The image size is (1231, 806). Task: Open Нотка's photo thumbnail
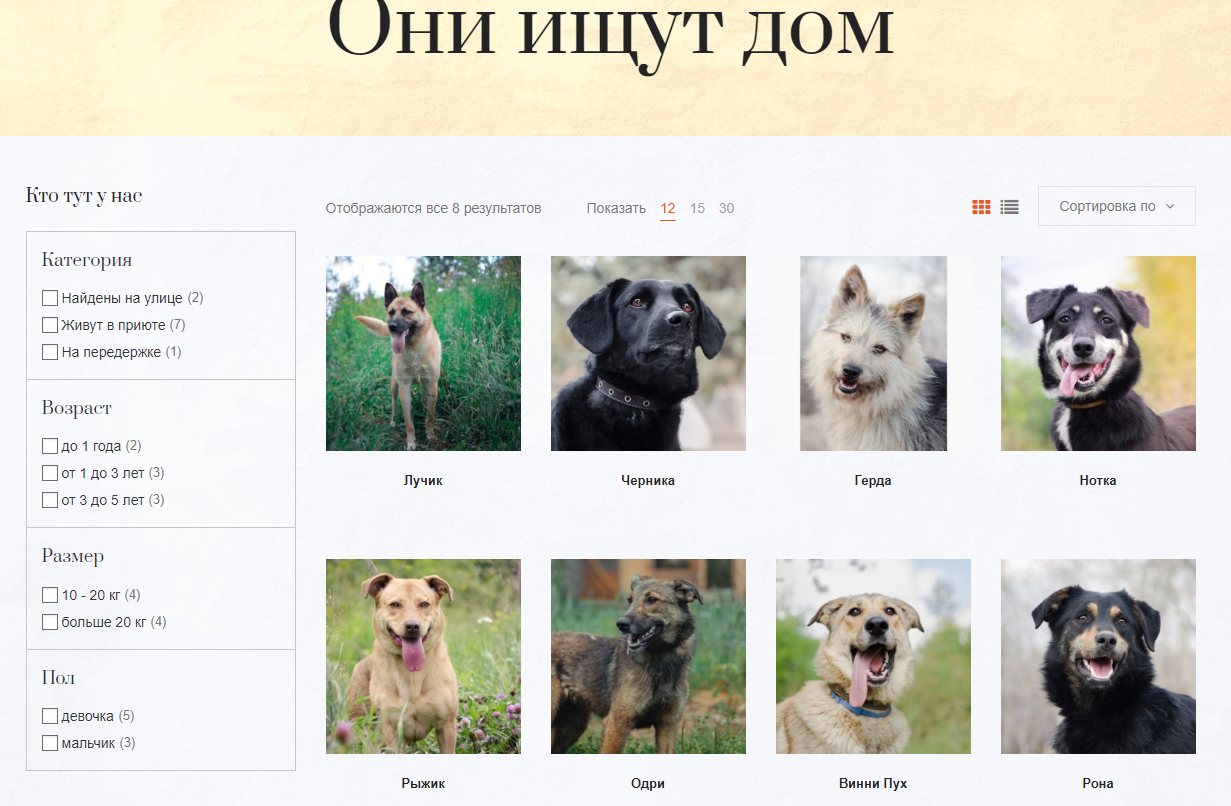click(x=1098, y=353)
